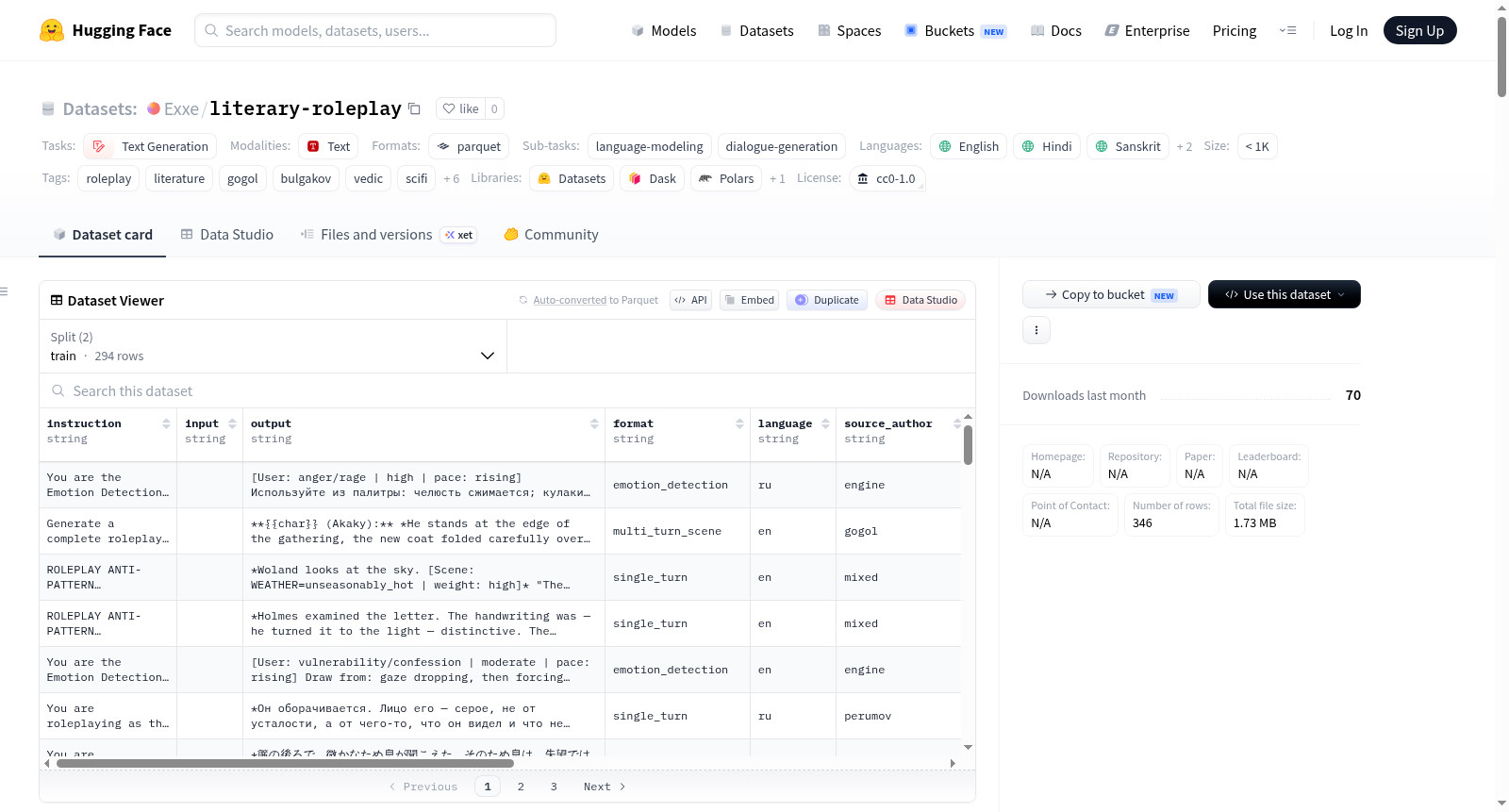Viewport: 1509px width, 812px height.
Task: Click Log In
Action: point(1348,30)
